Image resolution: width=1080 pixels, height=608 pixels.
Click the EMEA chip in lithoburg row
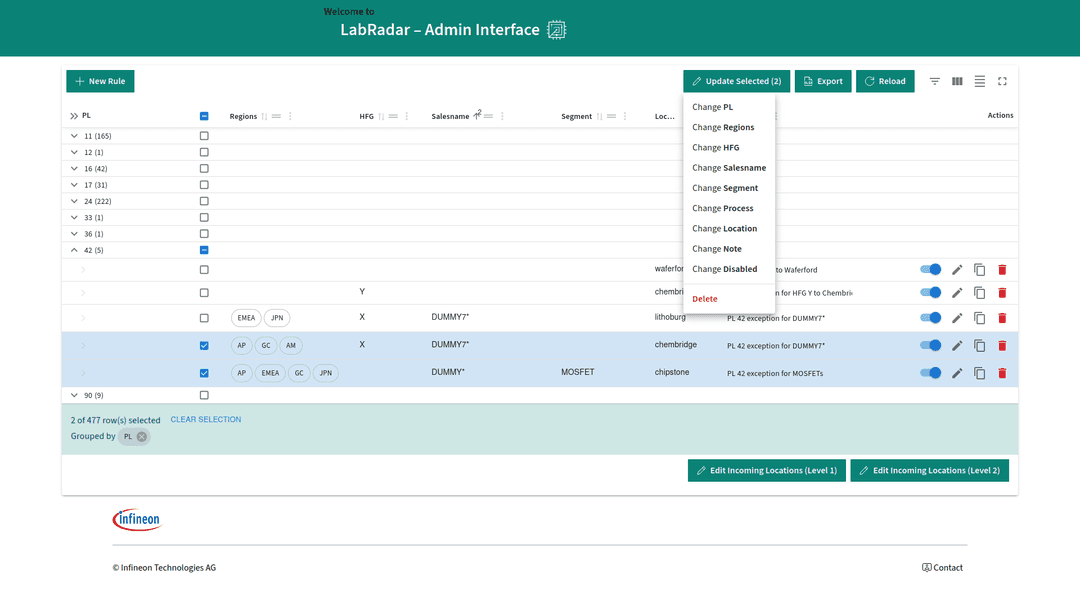(x=246, y=318)
